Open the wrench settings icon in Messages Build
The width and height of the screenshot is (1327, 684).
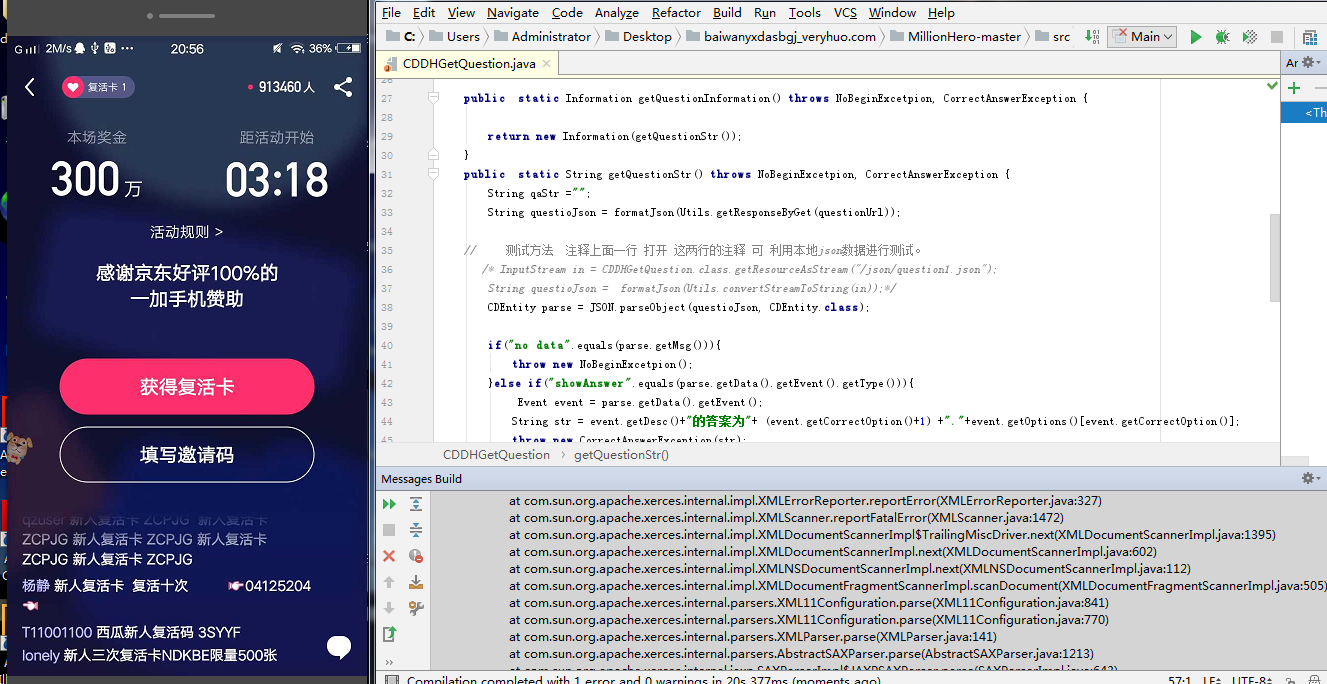coord(416,608)
